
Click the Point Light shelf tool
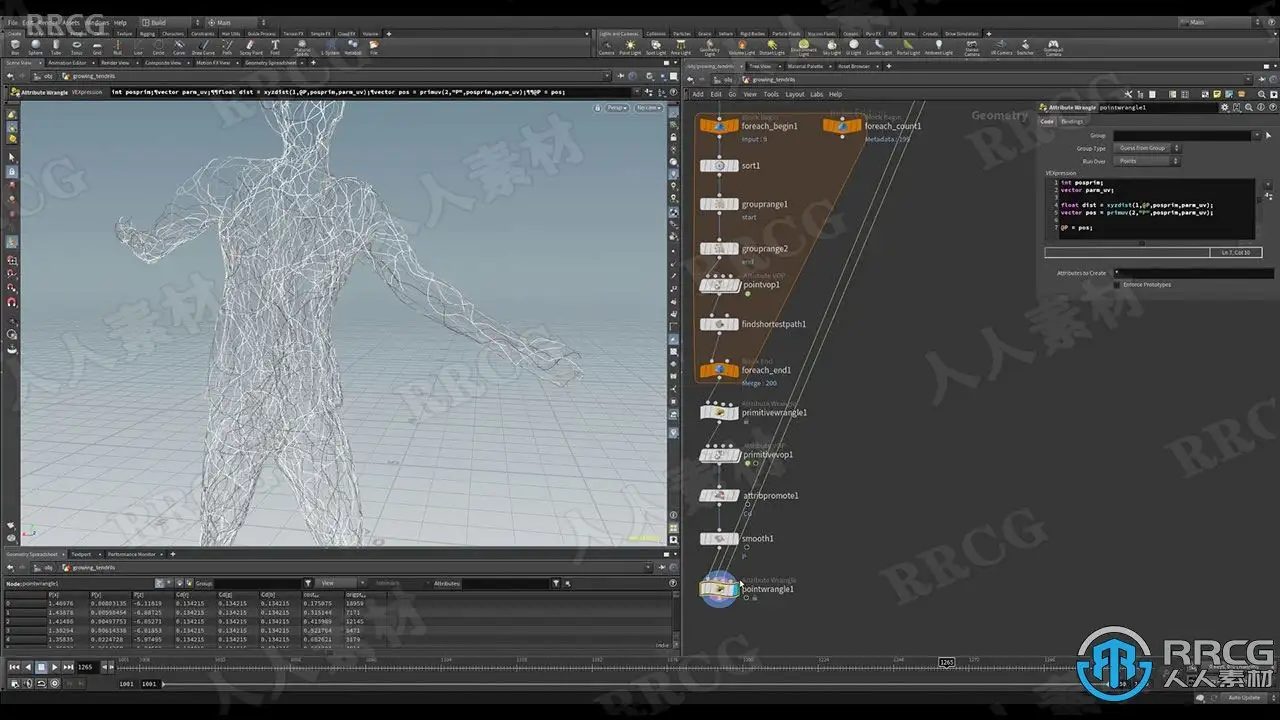pyautogui.click(x=630, y=47)
